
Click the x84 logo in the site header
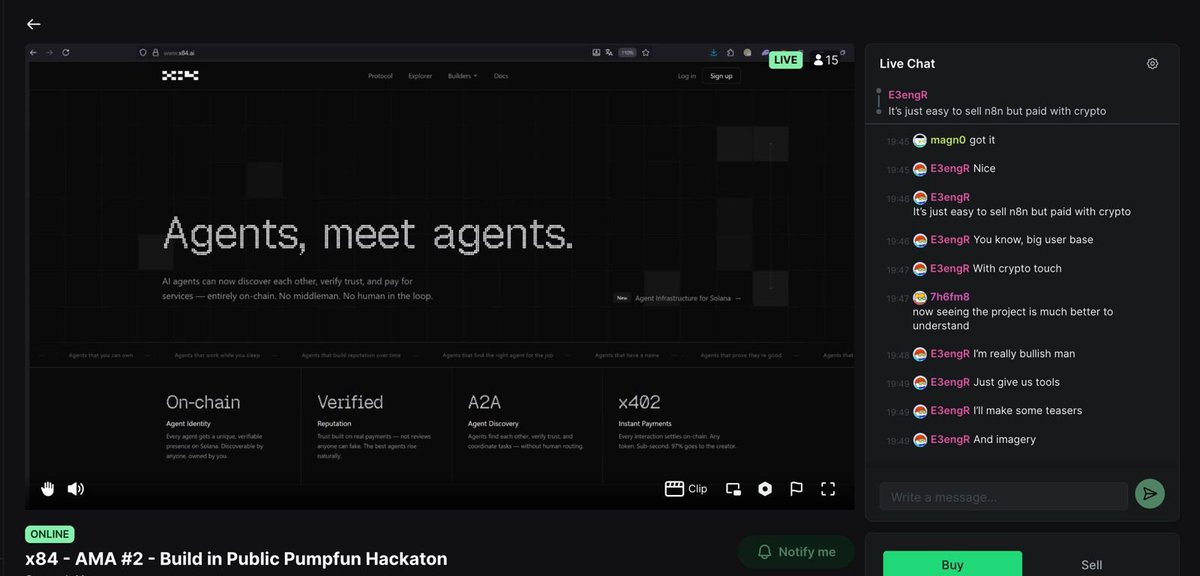coord(180,76)
